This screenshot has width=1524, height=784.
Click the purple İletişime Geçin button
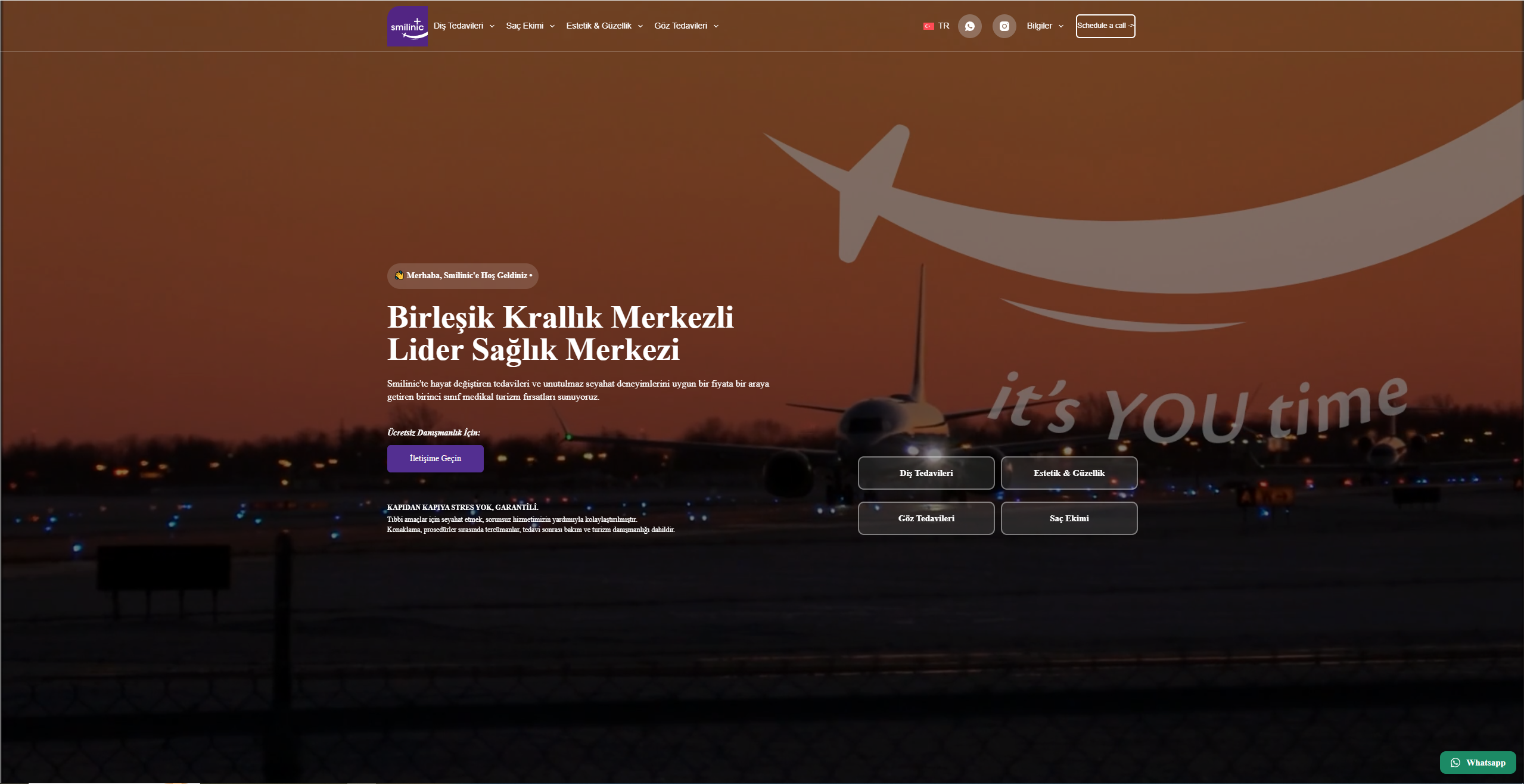click(x=435, y=458)
